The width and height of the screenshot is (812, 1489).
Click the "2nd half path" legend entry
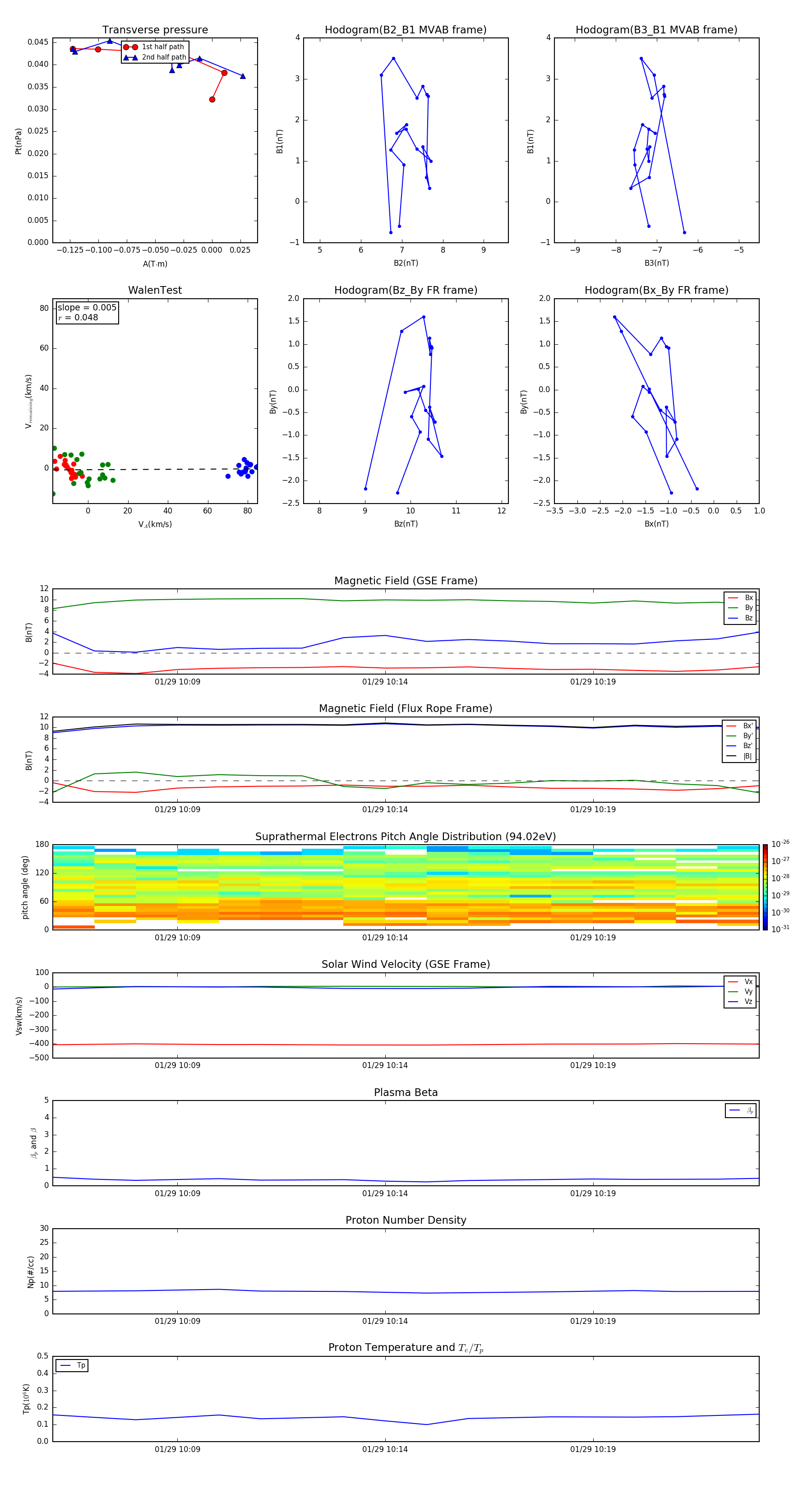[x=155, y=57]
